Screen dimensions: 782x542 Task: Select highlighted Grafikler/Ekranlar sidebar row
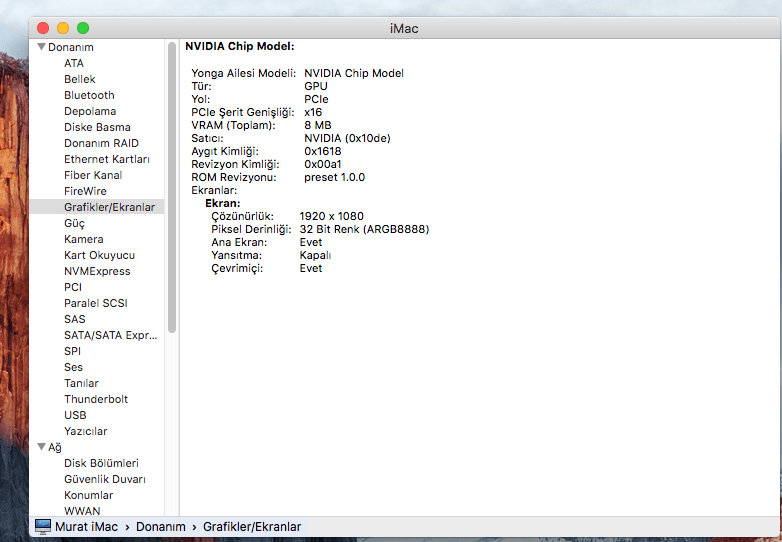click(x=97, y=207)
